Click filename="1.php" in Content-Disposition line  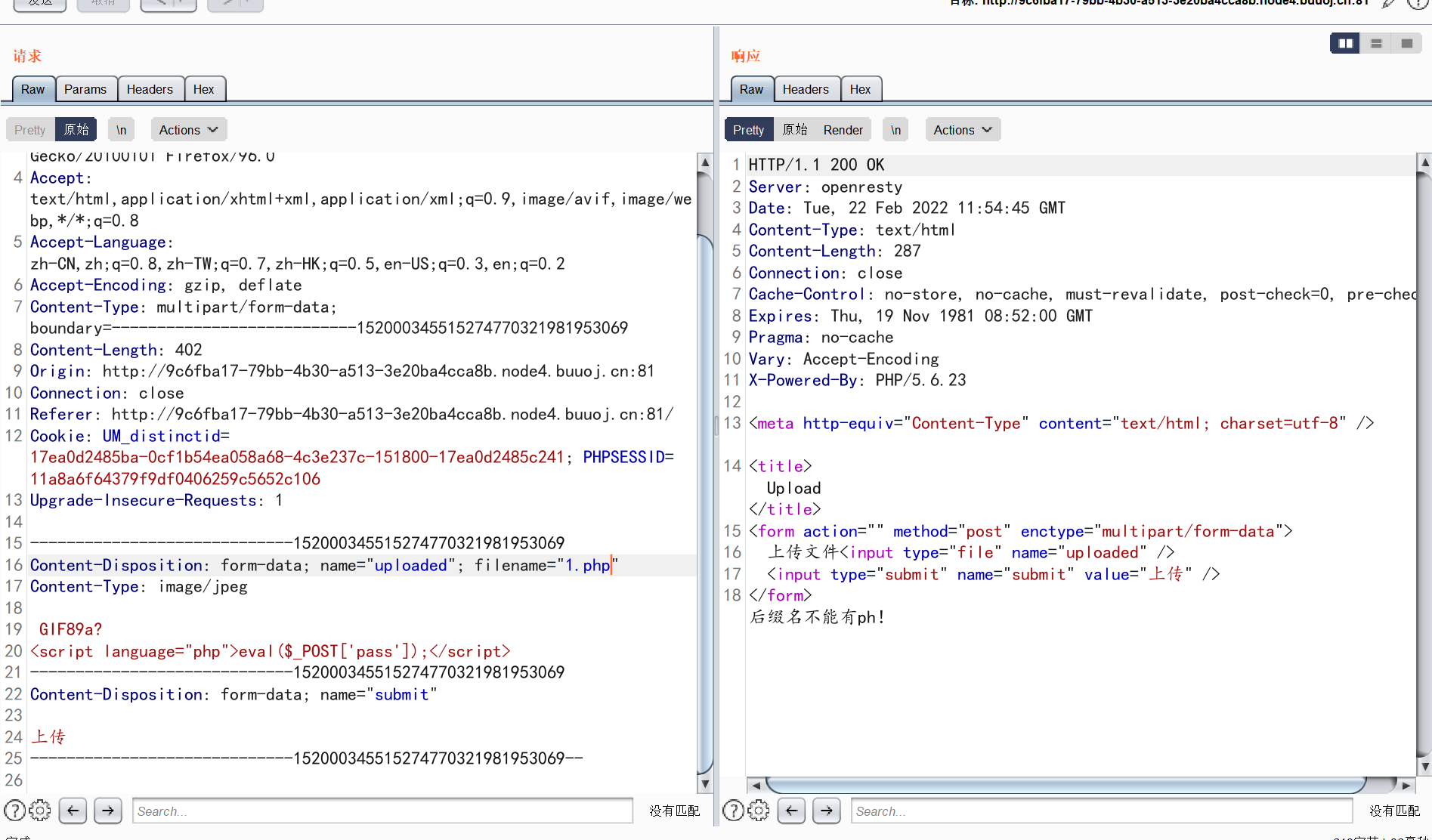(x=546, y=565)
